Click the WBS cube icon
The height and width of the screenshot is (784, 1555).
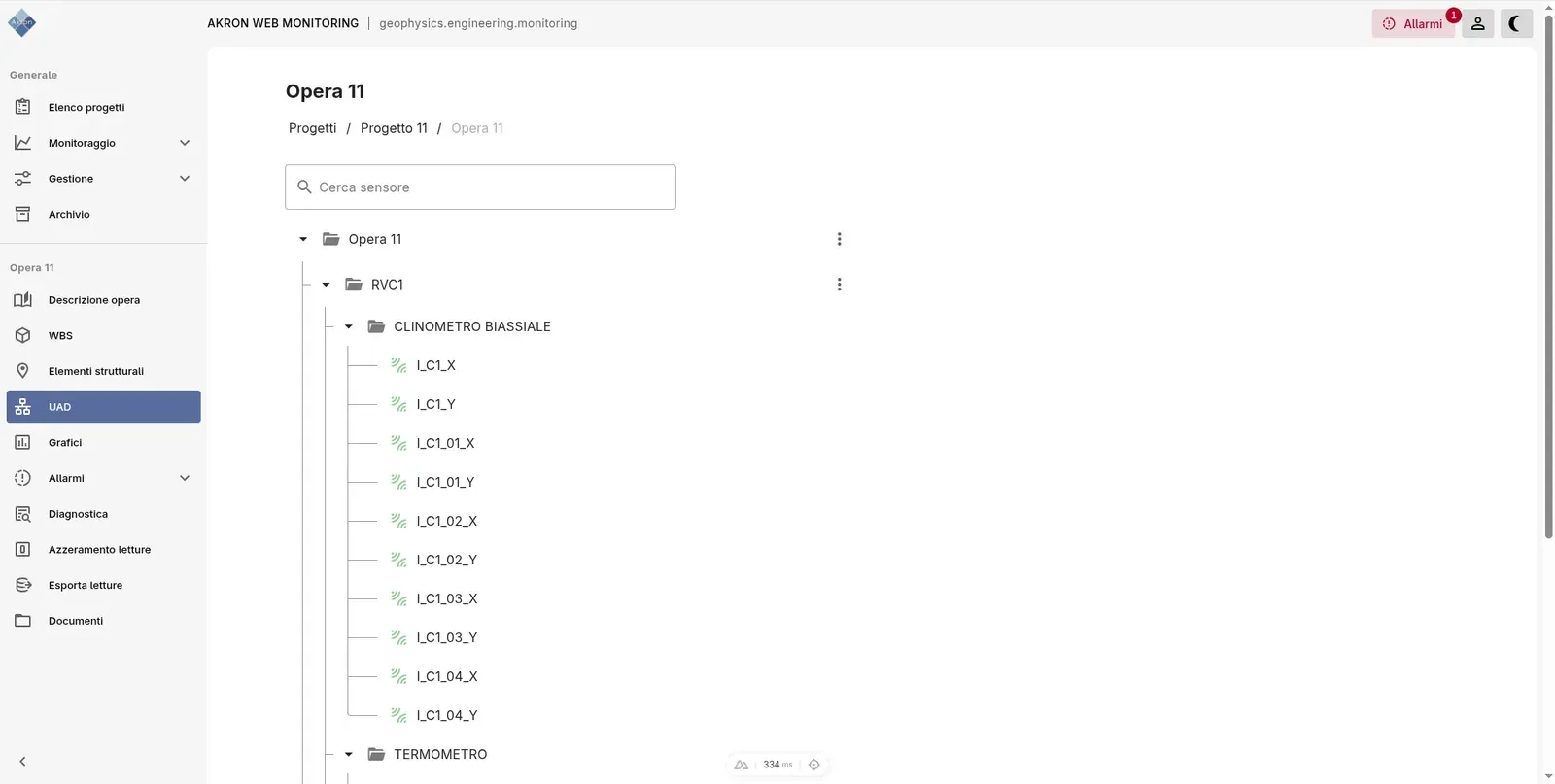tap(22, 335)
